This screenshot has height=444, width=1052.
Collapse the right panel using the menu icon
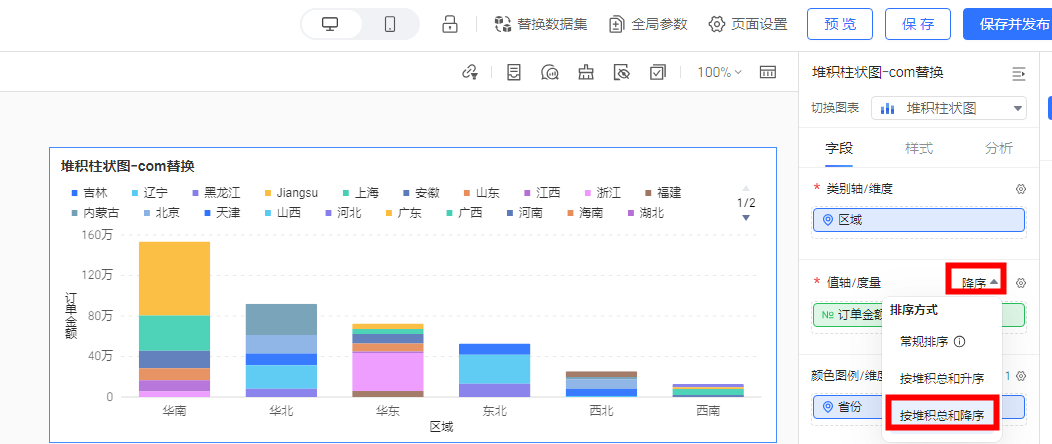pos(1019,73)
